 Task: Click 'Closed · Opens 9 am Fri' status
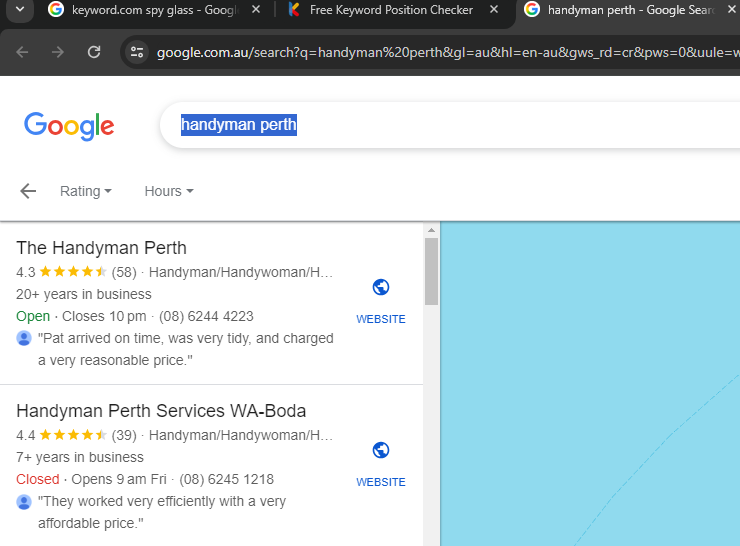click(92, 479)
